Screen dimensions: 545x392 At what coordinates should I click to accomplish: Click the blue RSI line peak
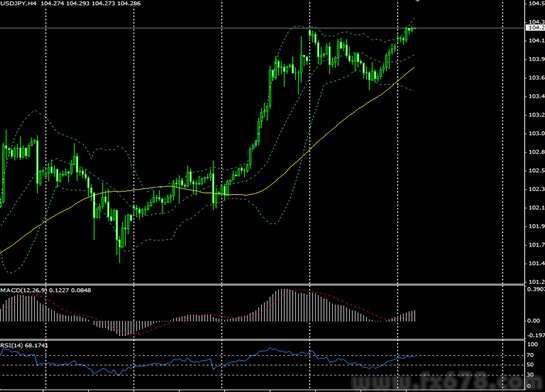pos(271,348)
